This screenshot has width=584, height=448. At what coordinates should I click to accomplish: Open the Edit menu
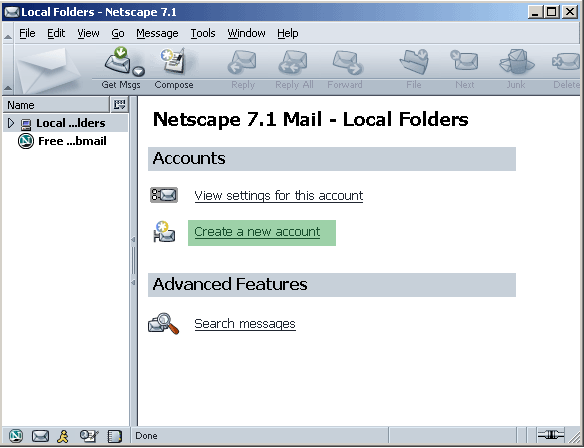tap(56, 33)
